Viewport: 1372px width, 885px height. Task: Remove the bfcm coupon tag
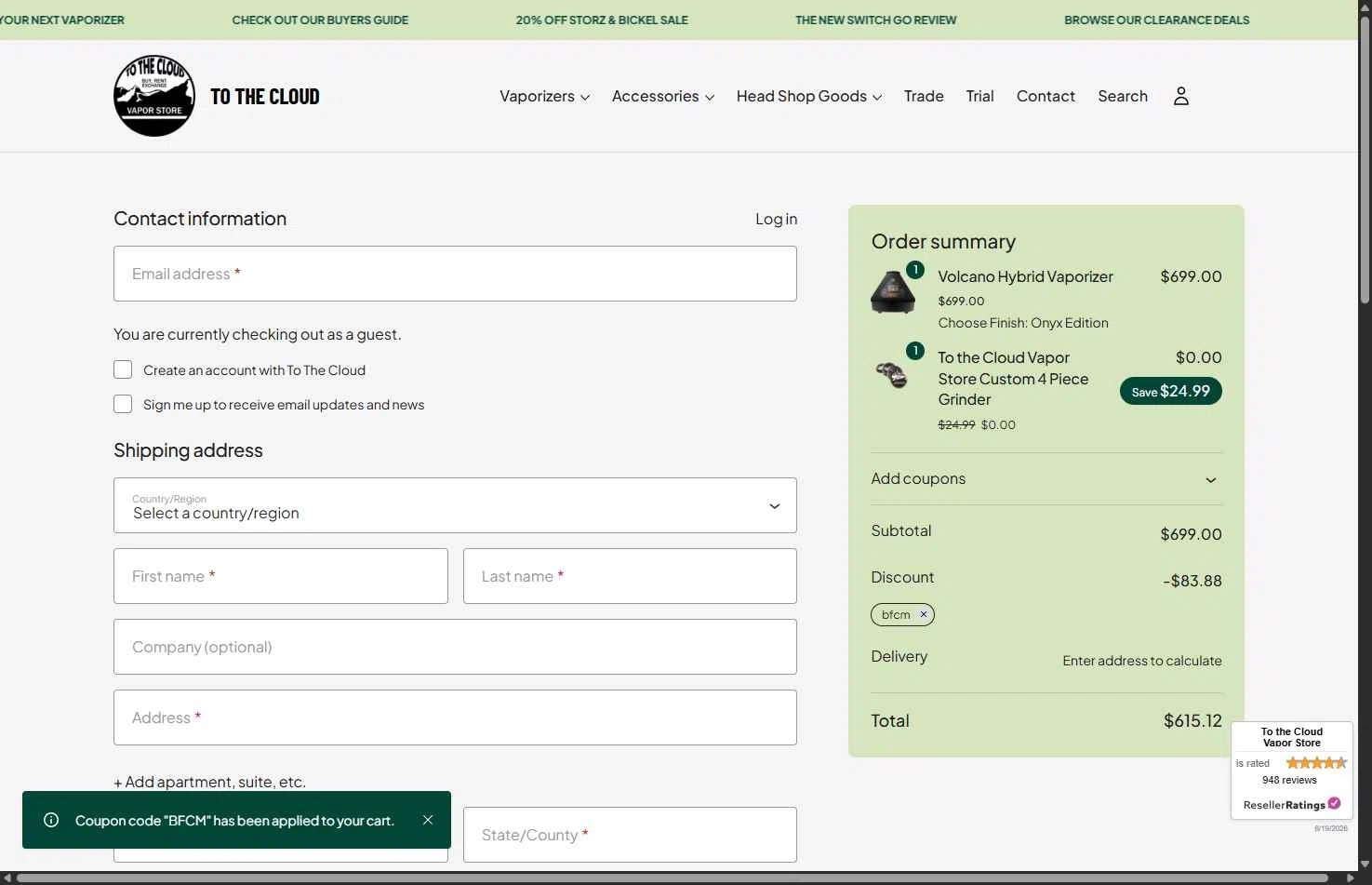click(924, 614)
